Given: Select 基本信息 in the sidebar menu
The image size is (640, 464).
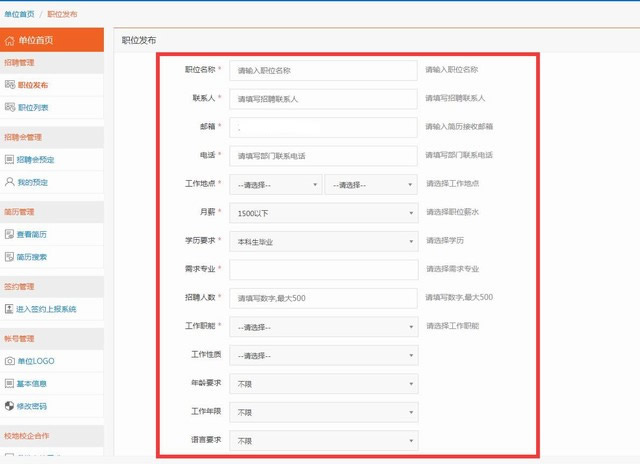Looking at the screenshot, I should [x=32, y=383].
